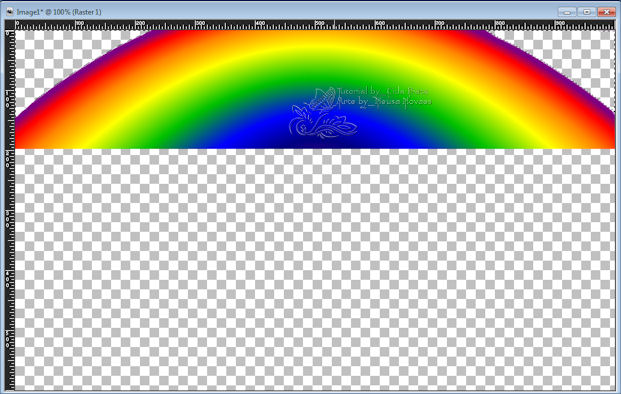Click the butterfly watermark logo on the rainbow
This screenshot has width=621, height=394.
pyautogui.click(x=323, y=113)
